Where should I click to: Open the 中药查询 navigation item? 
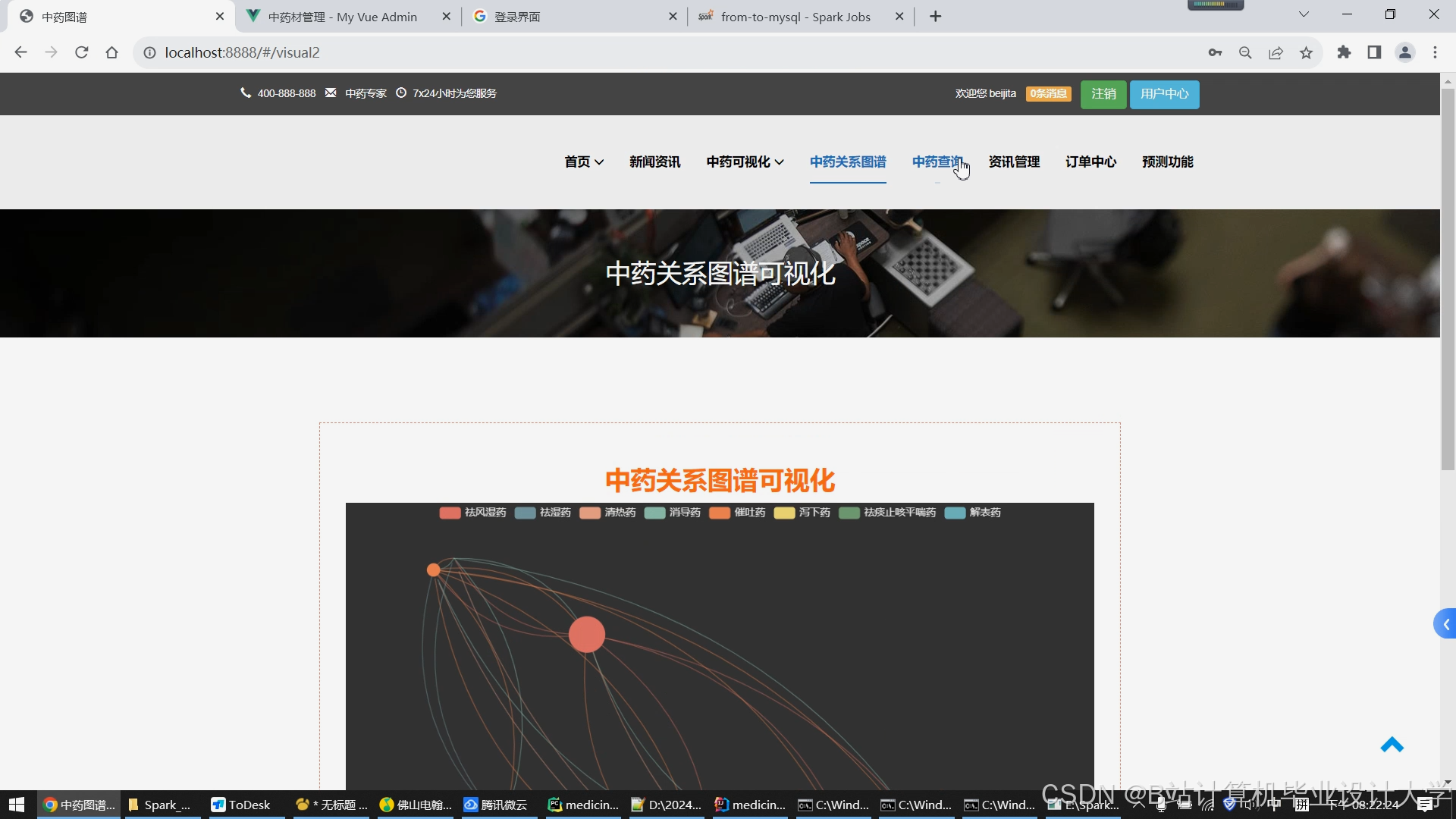click(x=937, y=162)
